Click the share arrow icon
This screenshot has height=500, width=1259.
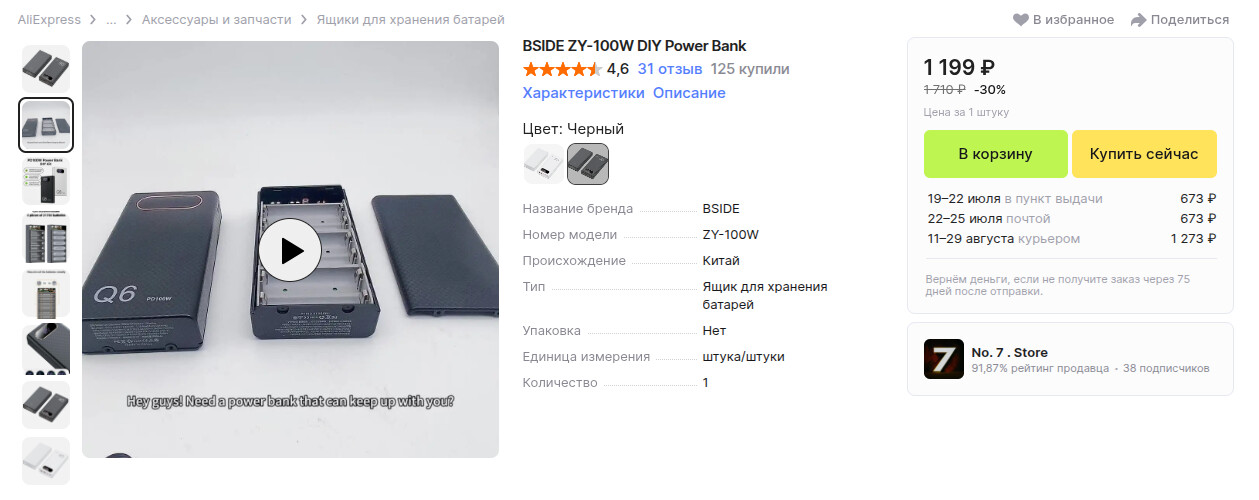tap(1138, 20)
